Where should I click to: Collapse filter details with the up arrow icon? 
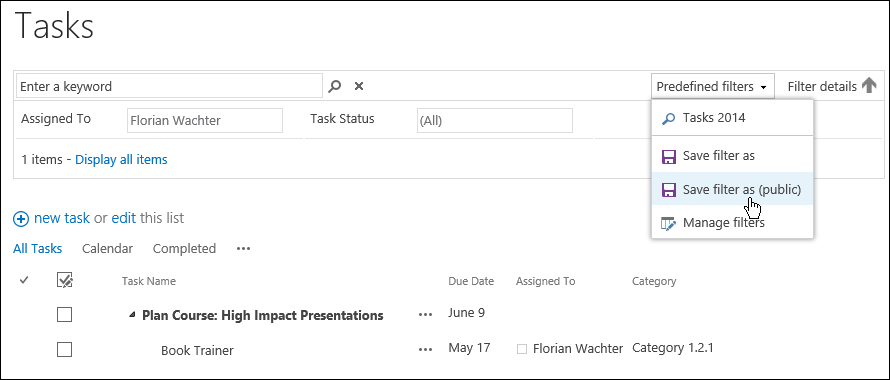tap(869, 86)
